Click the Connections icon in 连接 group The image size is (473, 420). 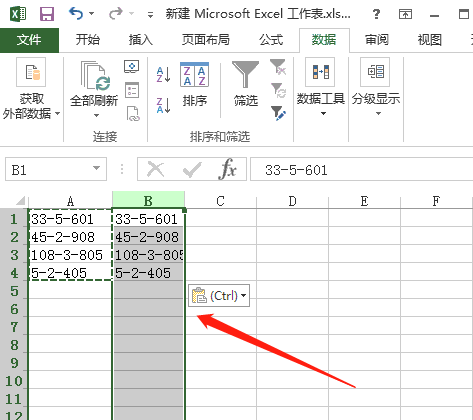[x=132, y=67]
